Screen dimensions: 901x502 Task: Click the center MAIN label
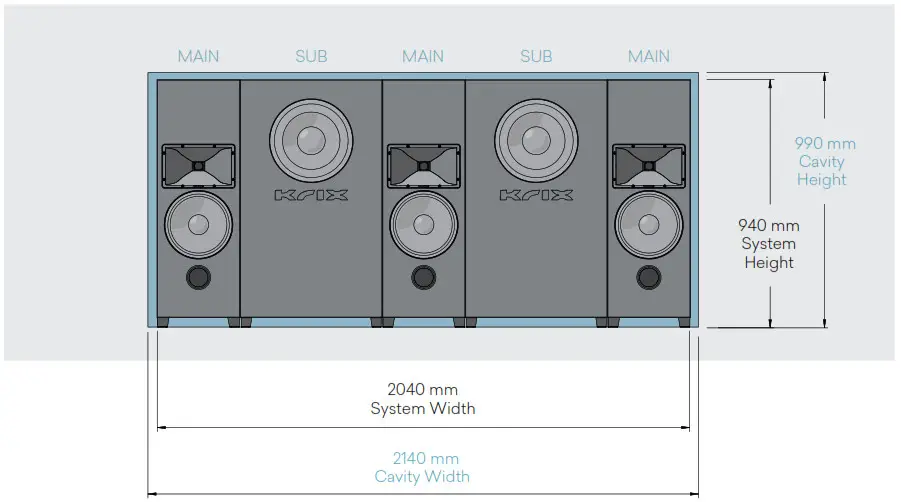(x=423, y=56)
